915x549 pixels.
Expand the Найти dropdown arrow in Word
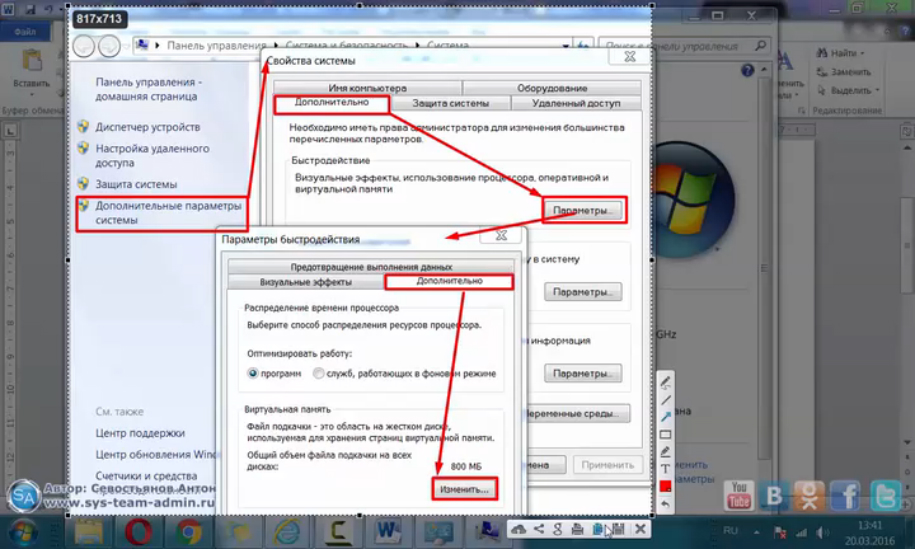click(x=862, y=54)
